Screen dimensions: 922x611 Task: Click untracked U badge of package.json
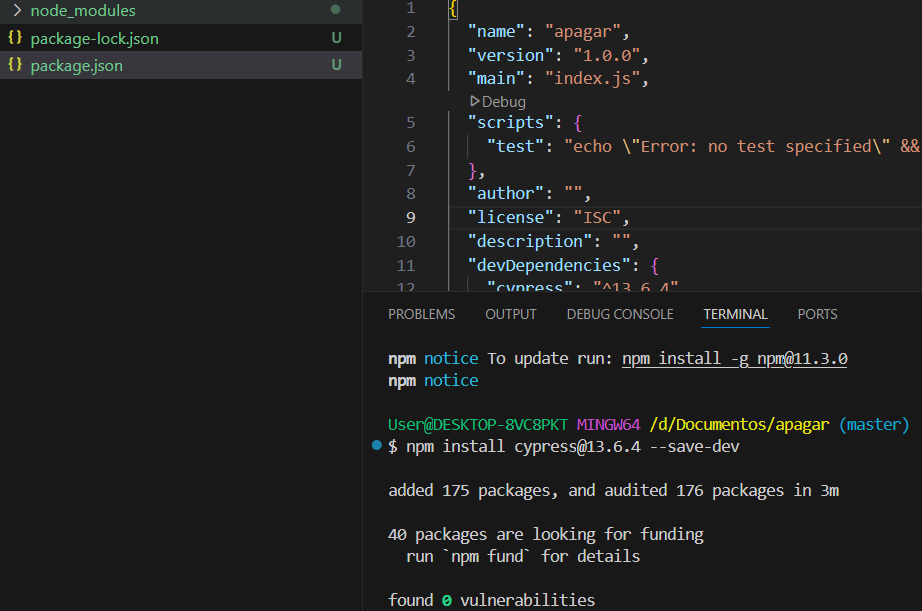(336, 65)
